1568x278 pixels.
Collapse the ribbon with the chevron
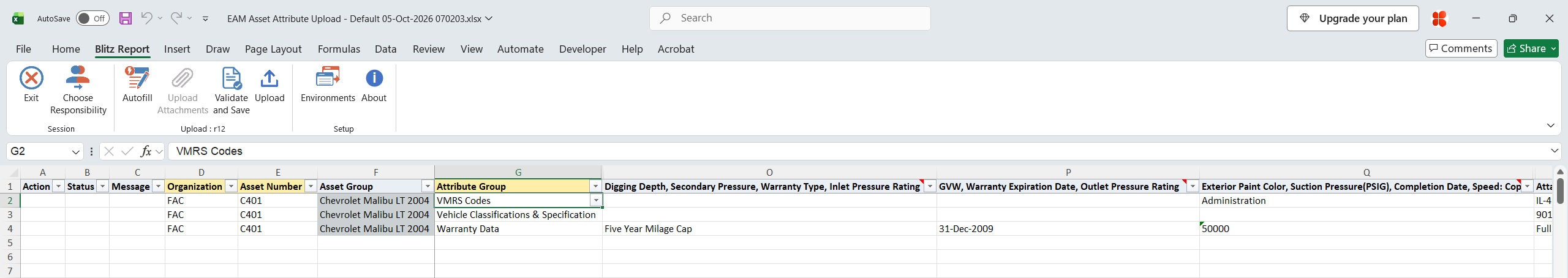[1550, 126]
